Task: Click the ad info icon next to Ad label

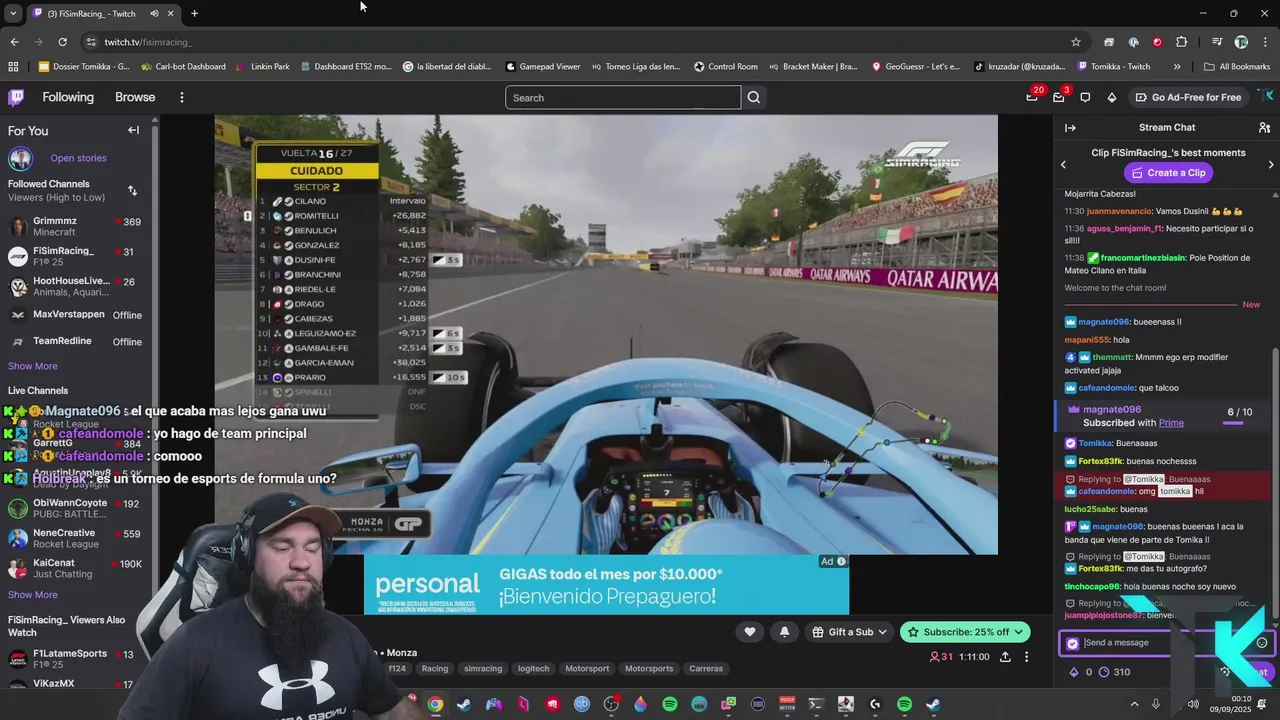Action: click(x=841, y=561)
